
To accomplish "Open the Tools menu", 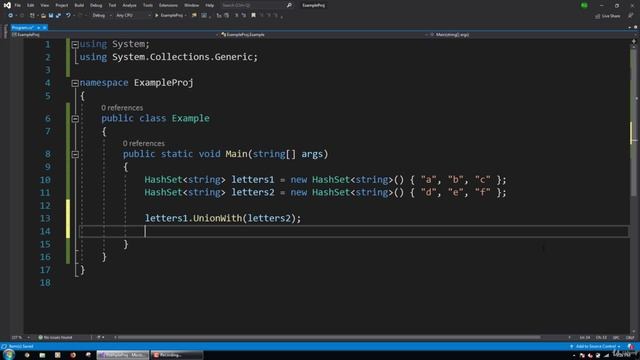I will click(148, 5).
